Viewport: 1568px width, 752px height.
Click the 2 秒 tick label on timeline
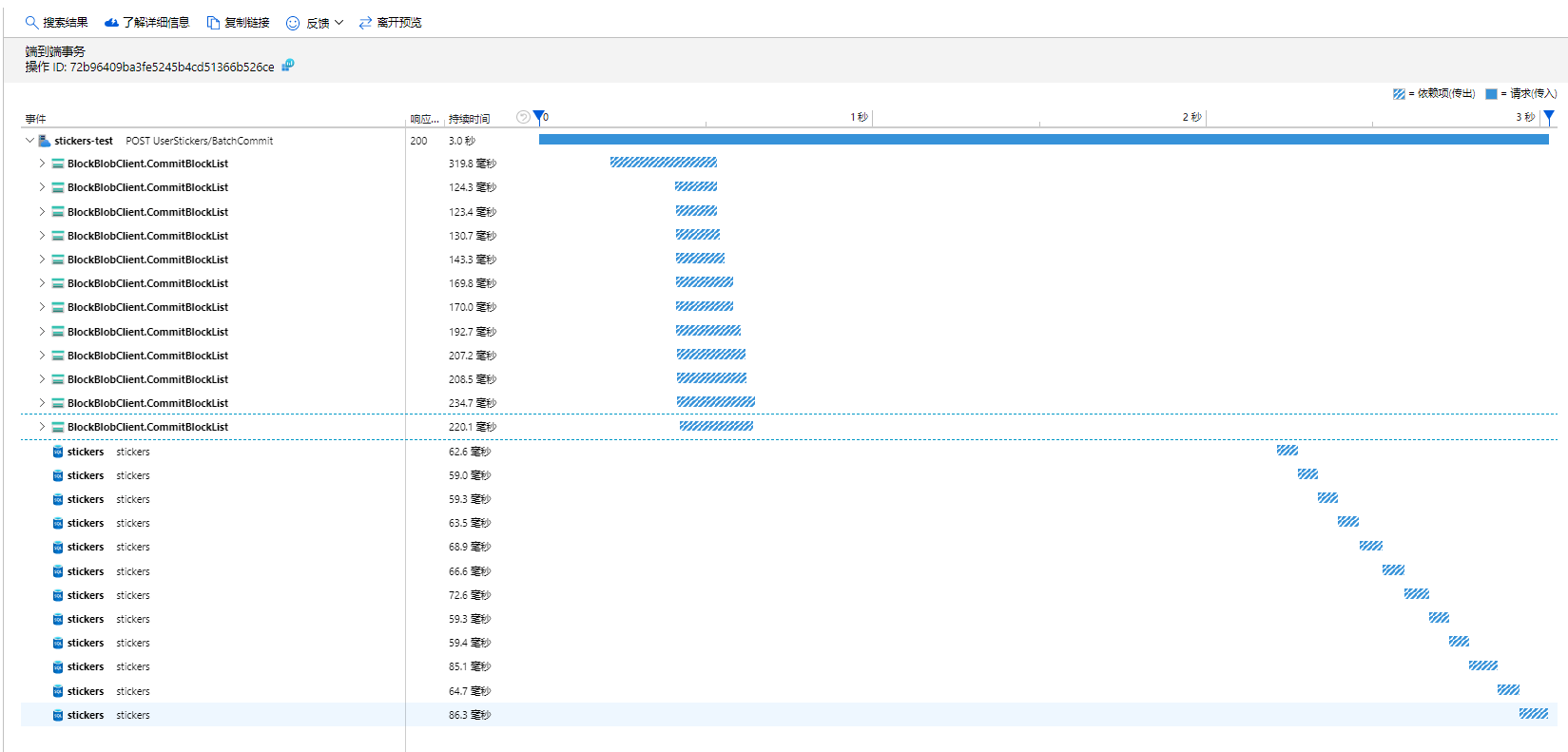pyautogui.click(x=1191, y=117)
